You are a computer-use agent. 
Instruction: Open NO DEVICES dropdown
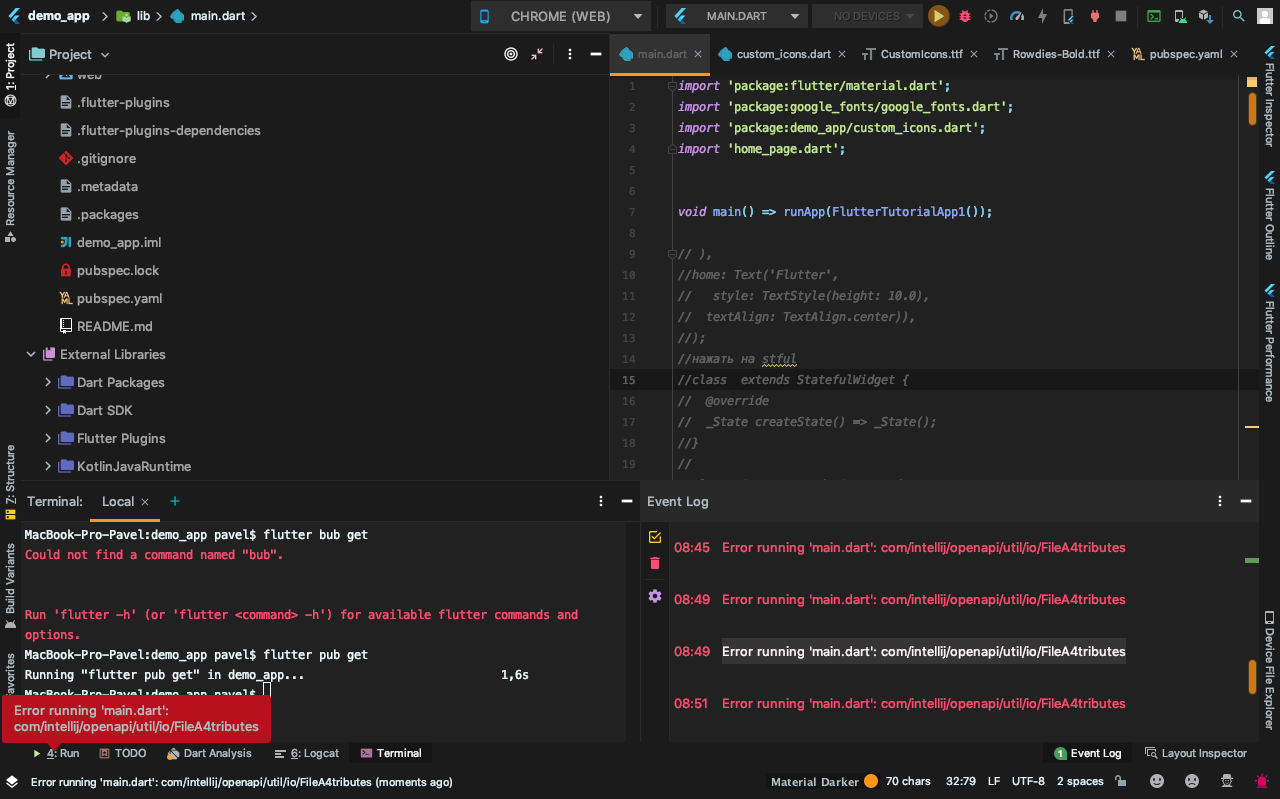pos(867,16)
